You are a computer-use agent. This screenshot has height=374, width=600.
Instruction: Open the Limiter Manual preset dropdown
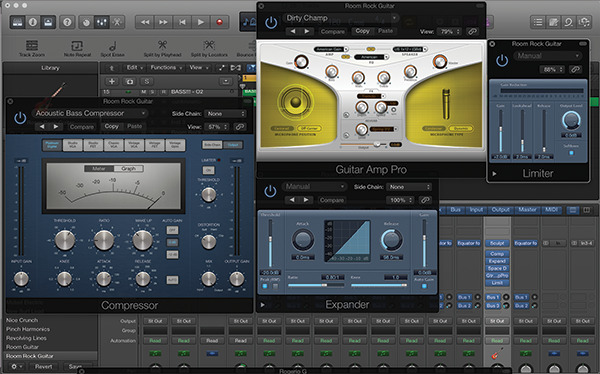547,56
